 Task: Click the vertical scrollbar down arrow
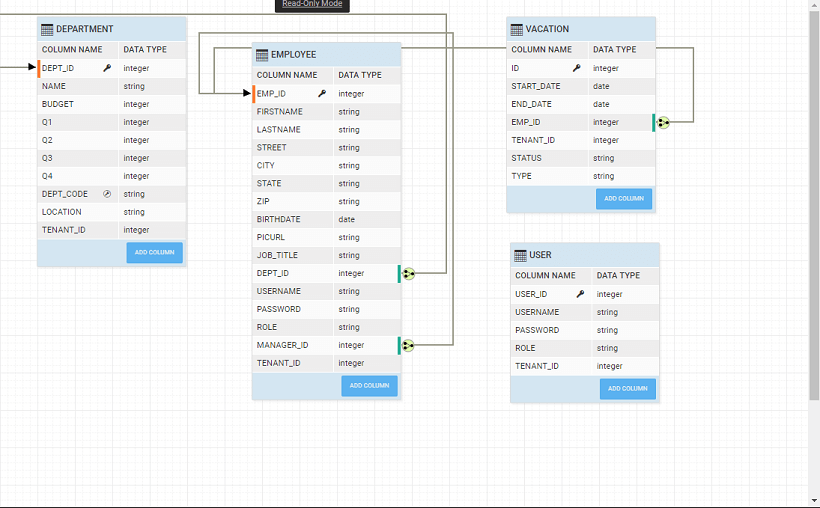coord(813,500)
